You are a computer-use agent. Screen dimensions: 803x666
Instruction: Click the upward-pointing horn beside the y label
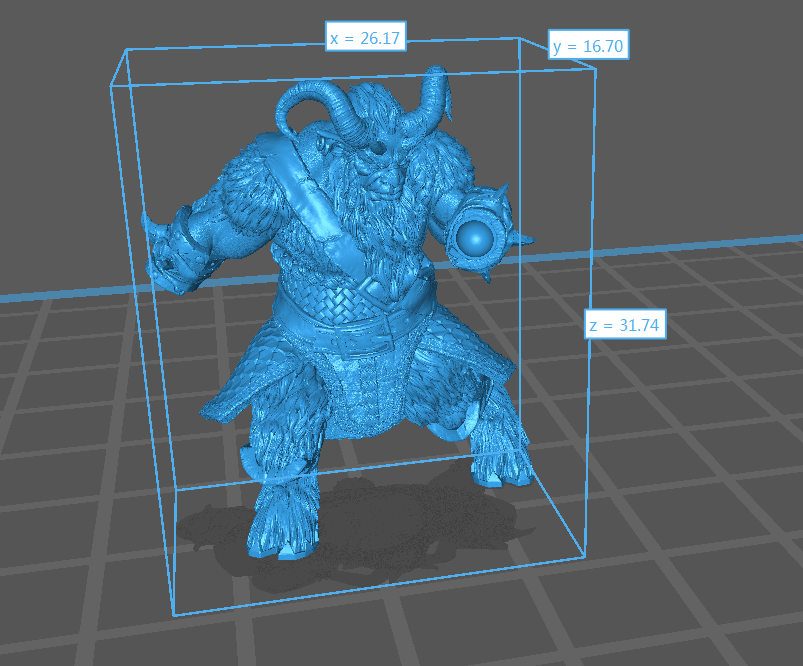coord(437,96)
